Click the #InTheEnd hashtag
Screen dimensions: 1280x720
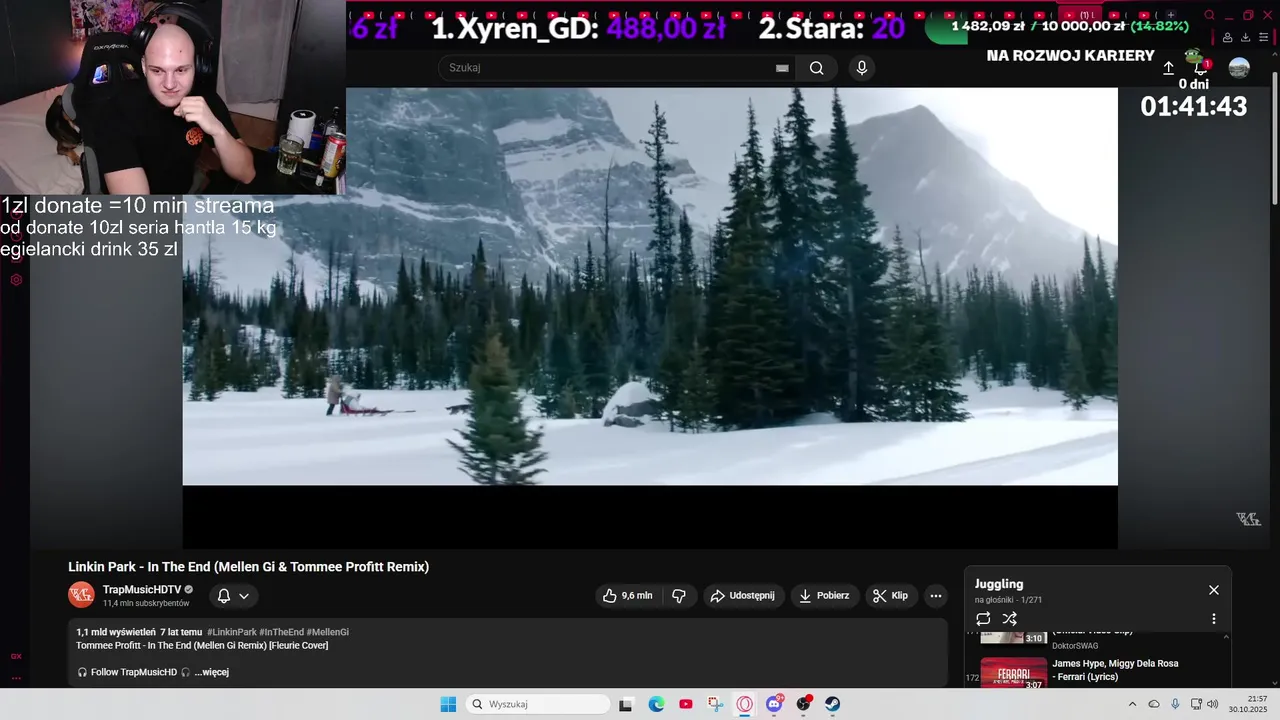281,632
